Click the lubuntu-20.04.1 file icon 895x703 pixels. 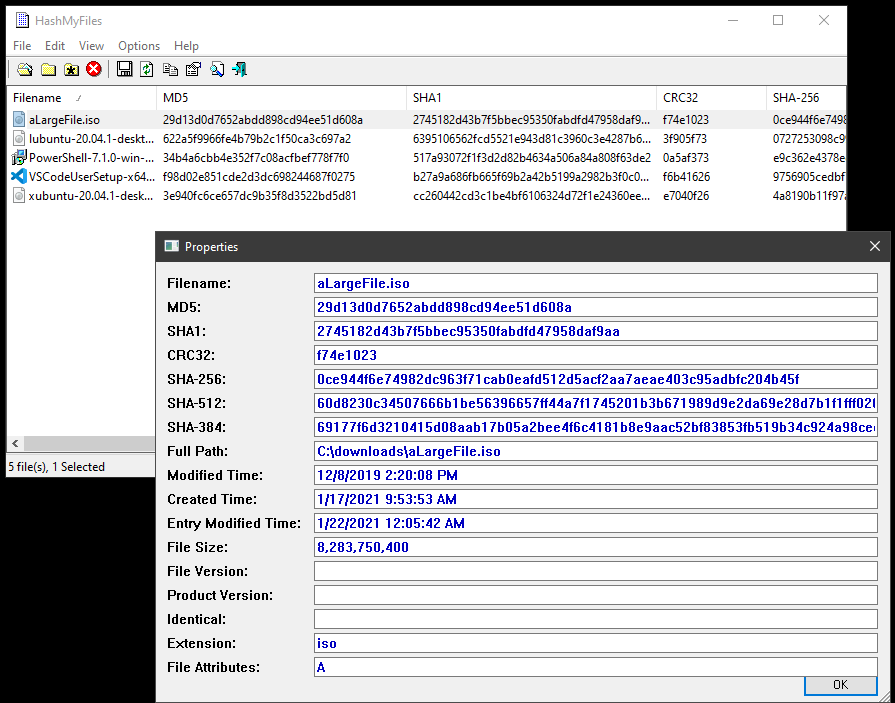[x=19, y=139]
